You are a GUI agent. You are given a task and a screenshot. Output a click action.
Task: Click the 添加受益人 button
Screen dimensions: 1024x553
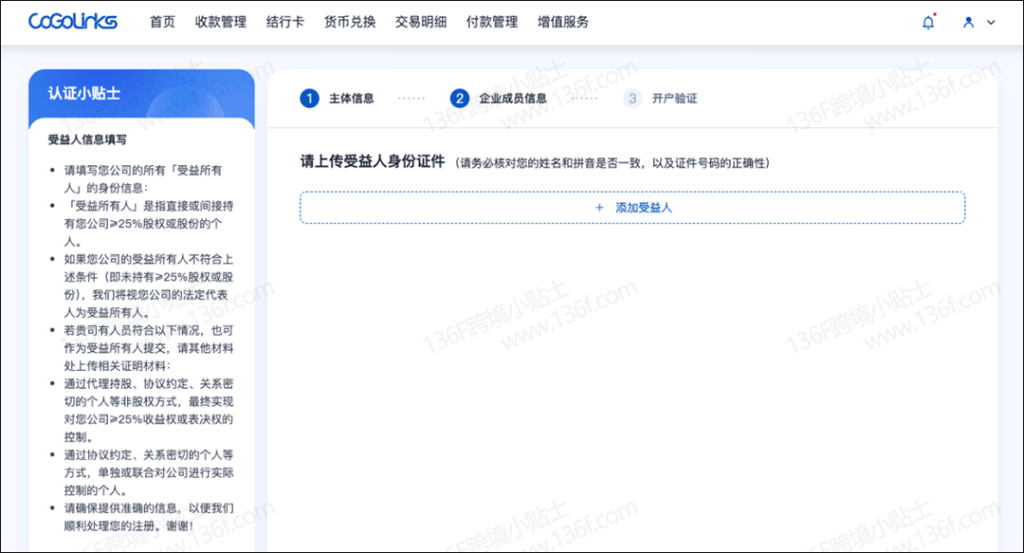click(632, 208)
